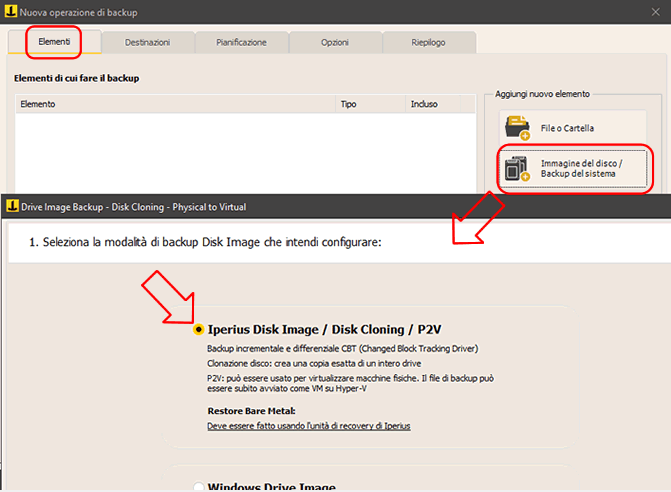Click the File o Cartella folder icon
This screenshot has height=492, width=671.
(517, 128)
